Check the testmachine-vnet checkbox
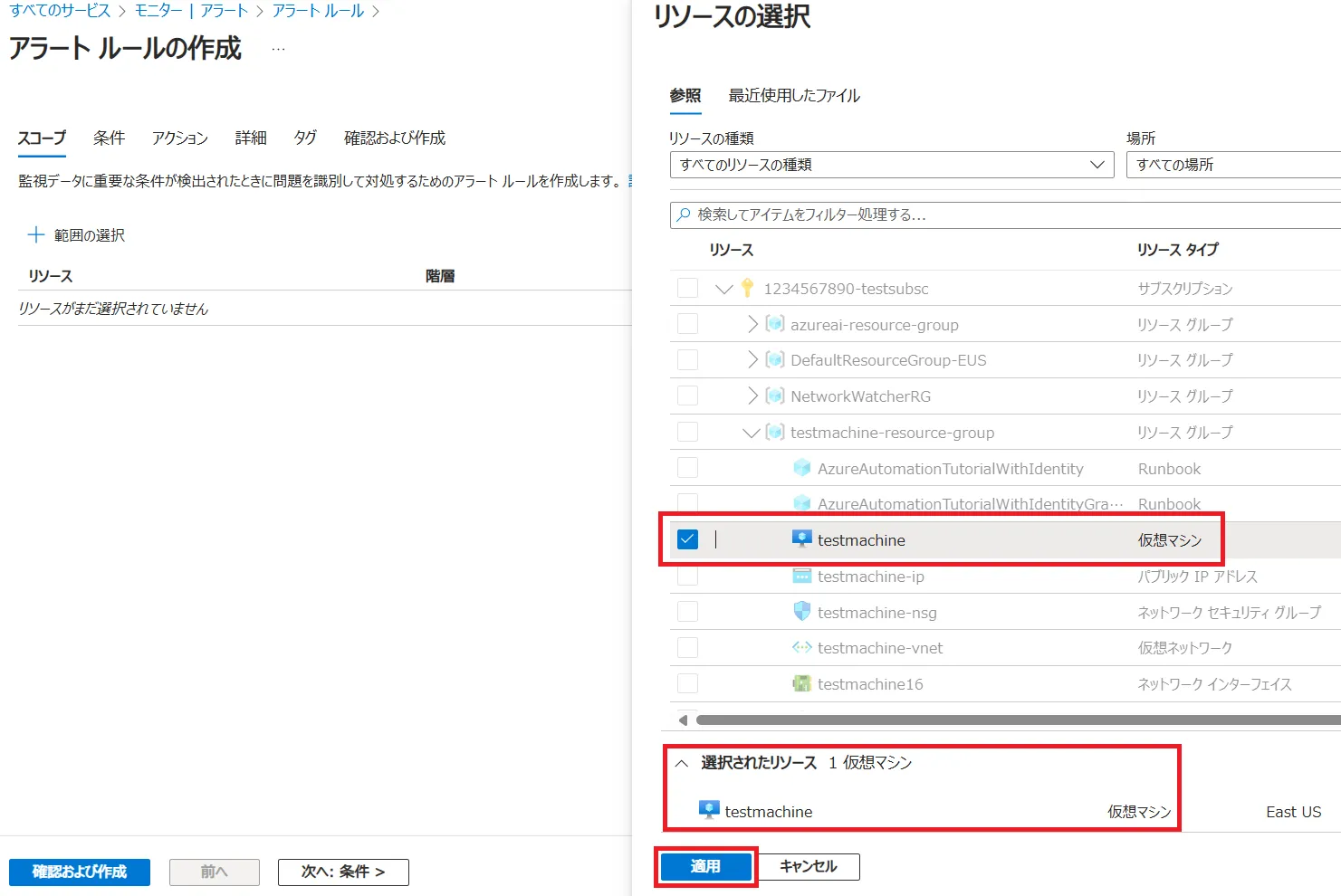Image resolution: width=1341 pixels, height=896 pixels. pyautogui.click(x=688, y=648)
